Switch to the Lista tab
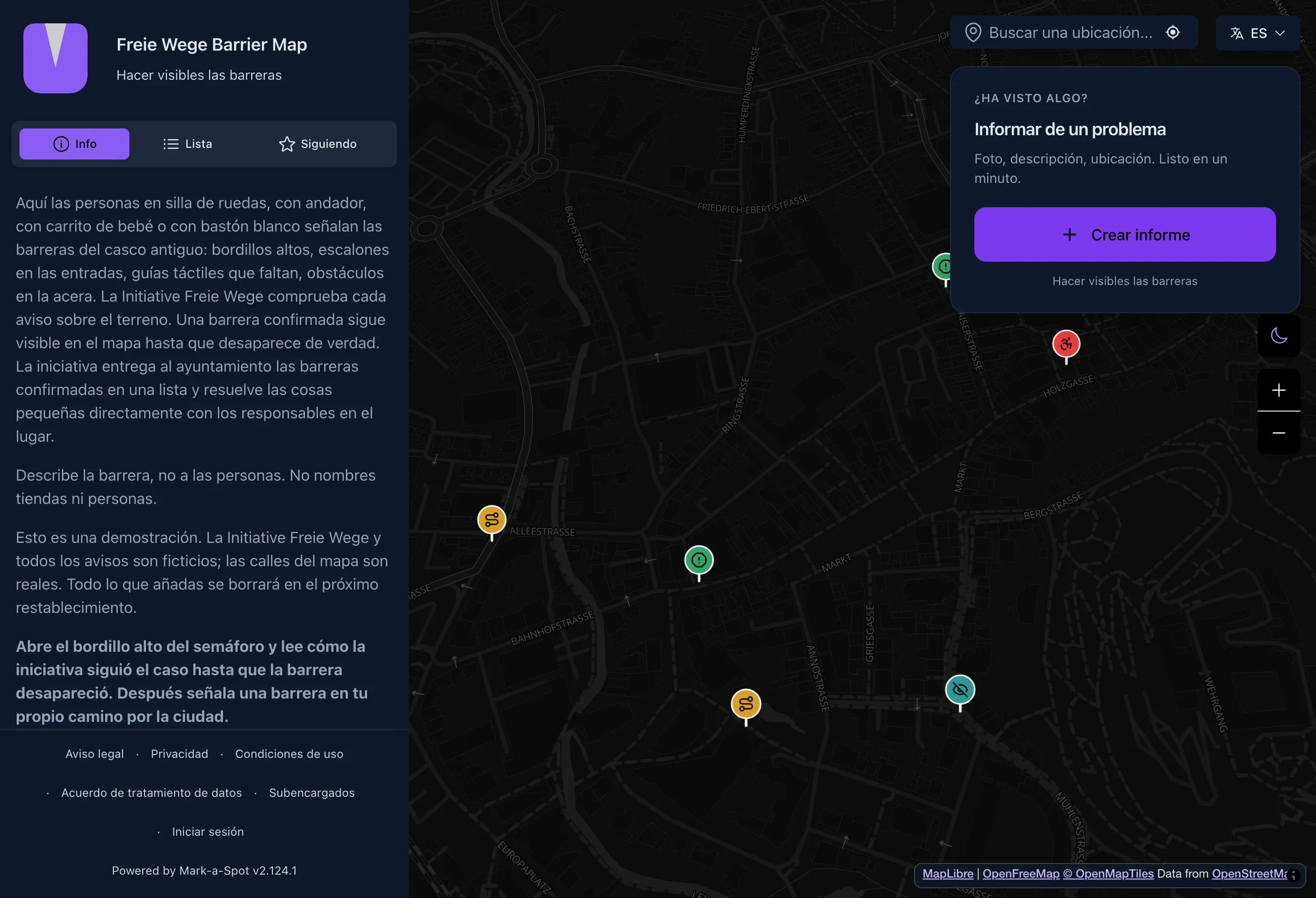This screenshot has width=1316, height=898. point(187,144)
